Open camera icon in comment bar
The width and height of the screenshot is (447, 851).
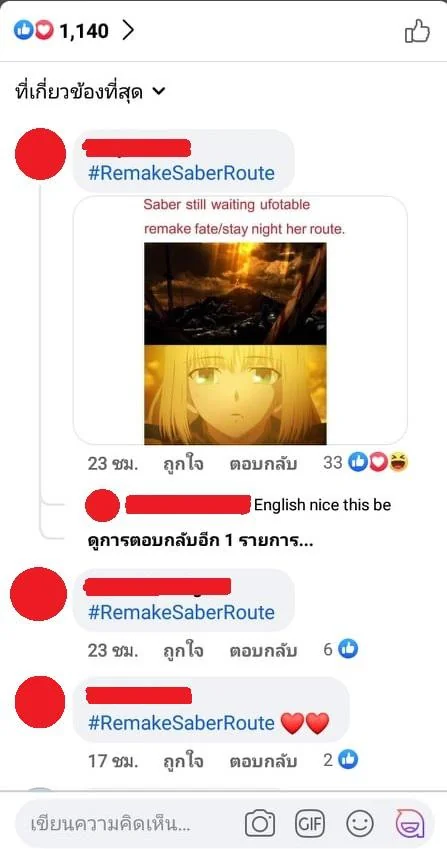coord(260,824)
